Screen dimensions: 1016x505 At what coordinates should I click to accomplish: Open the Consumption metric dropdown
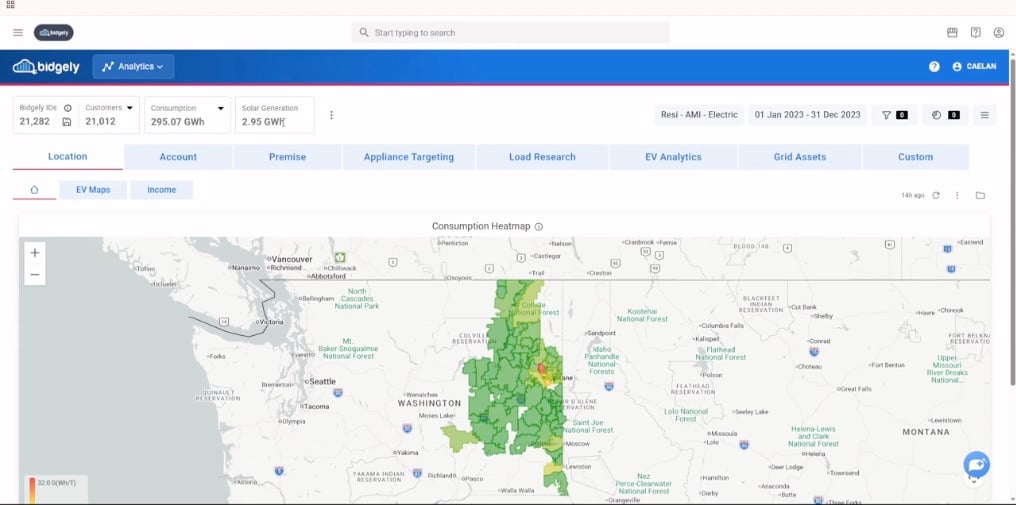point(220,108)
